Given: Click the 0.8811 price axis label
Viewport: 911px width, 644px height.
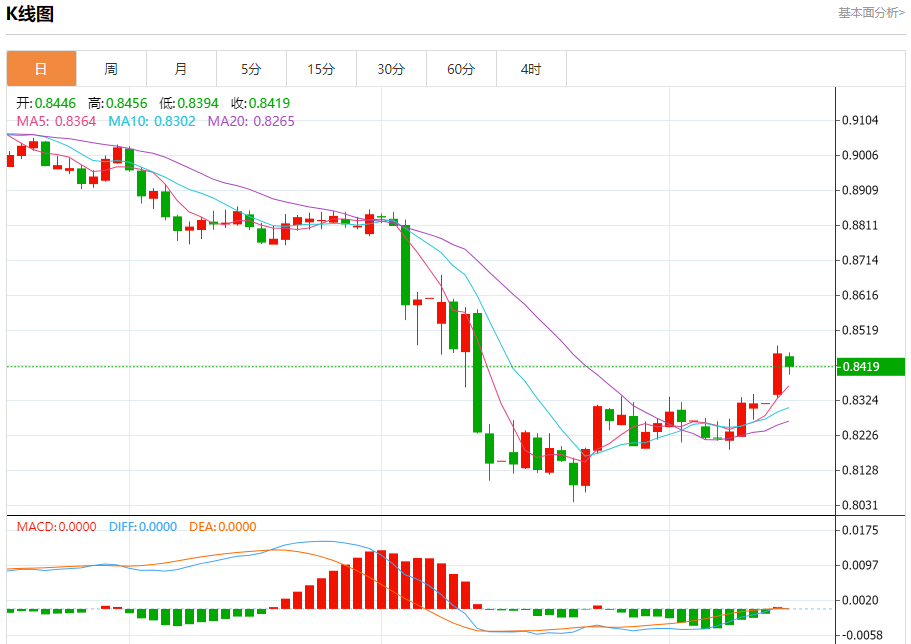Looking at the screenshot, I should [x=860, y=225].
